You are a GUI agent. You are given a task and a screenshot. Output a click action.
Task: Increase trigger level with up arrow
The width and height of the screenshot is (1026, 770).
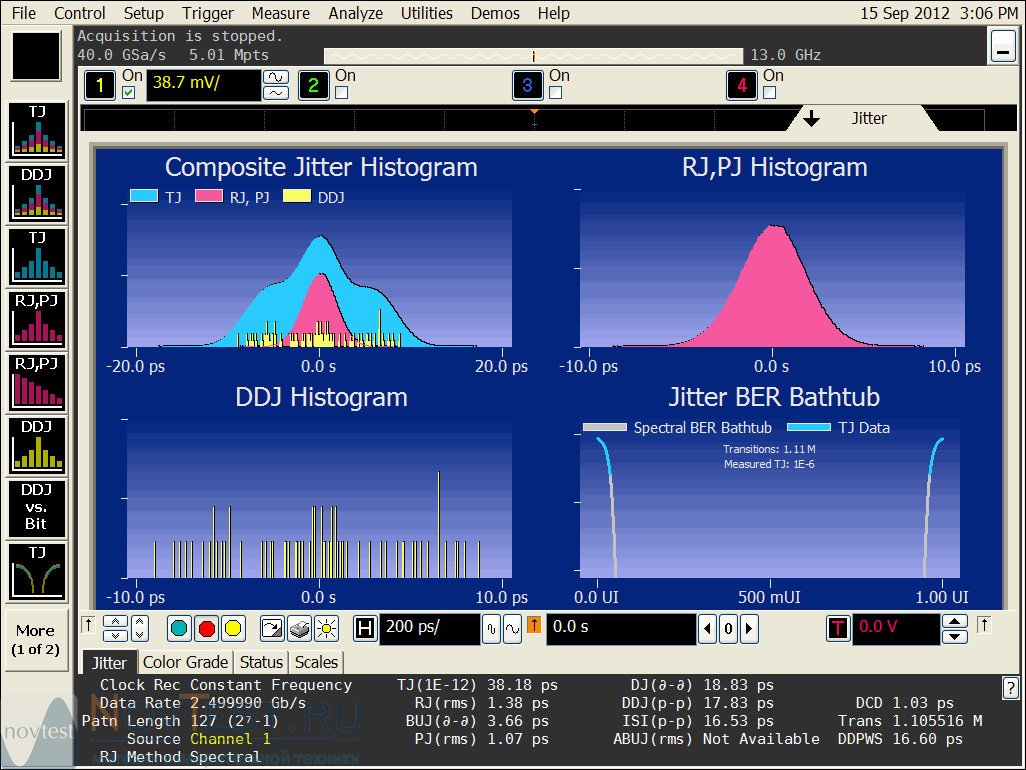click(x=956, y=621)
